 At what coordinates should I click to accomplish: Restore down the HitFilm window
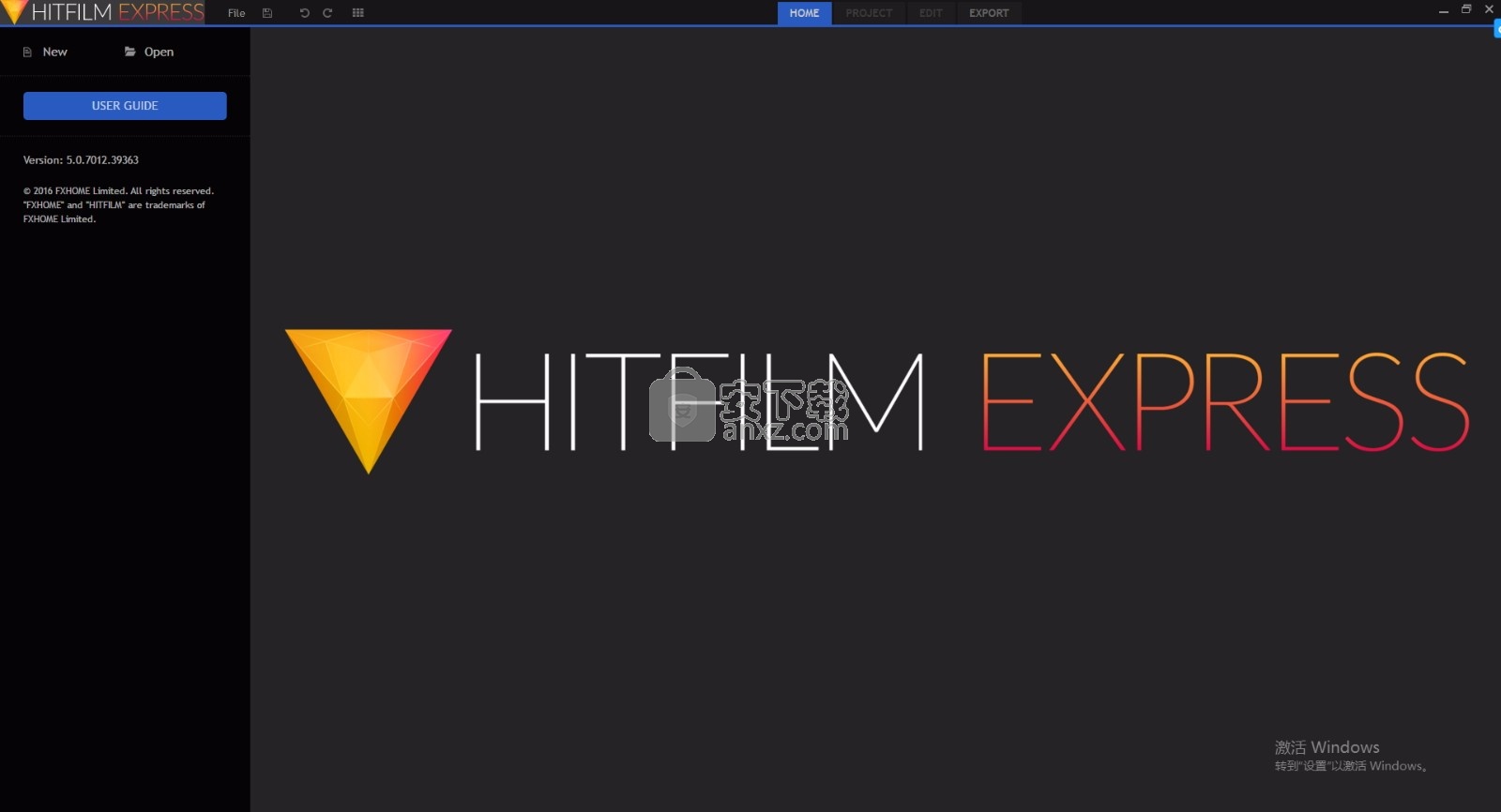coord(1466,9)
